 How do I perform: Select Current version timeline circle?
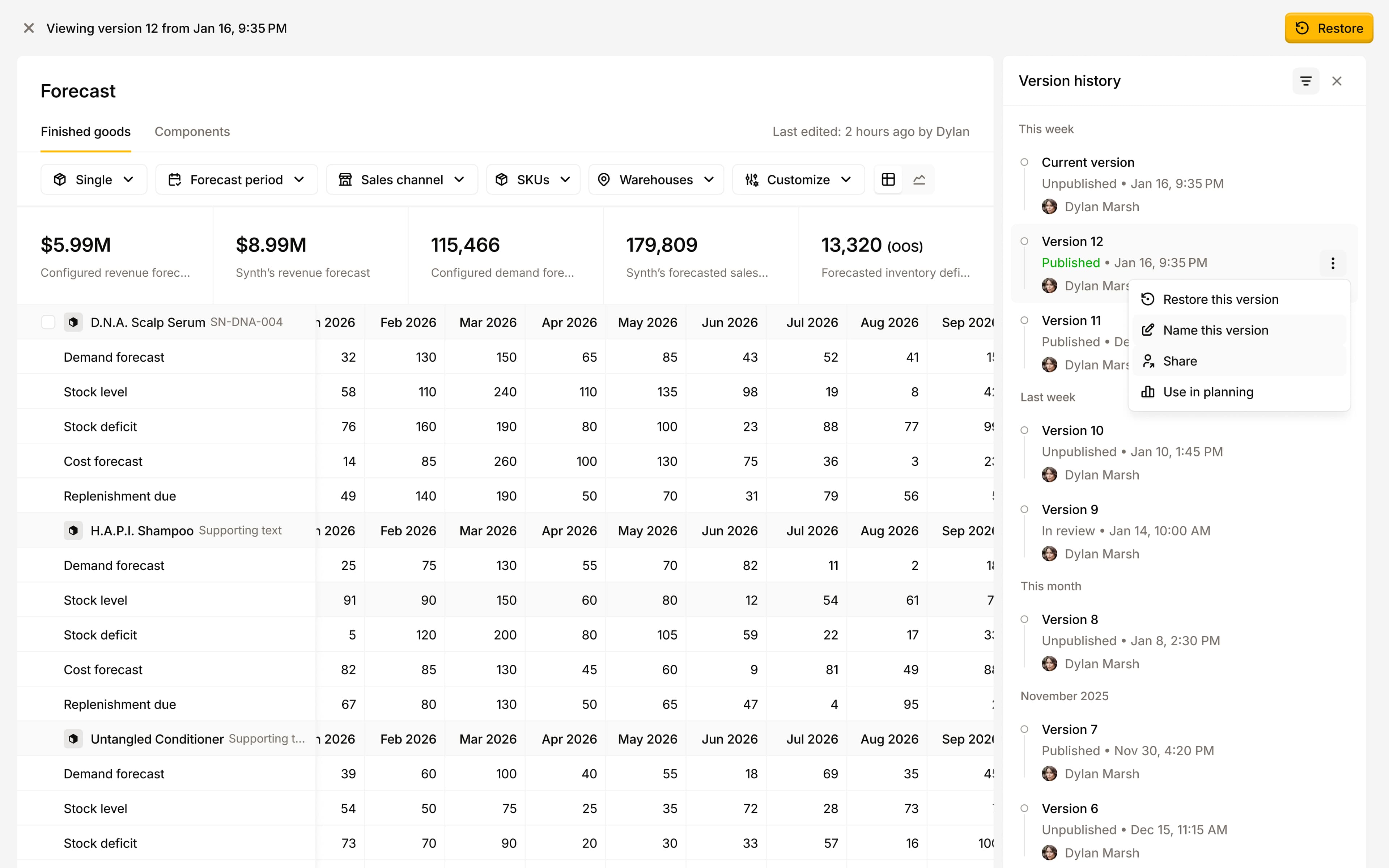1024,162
